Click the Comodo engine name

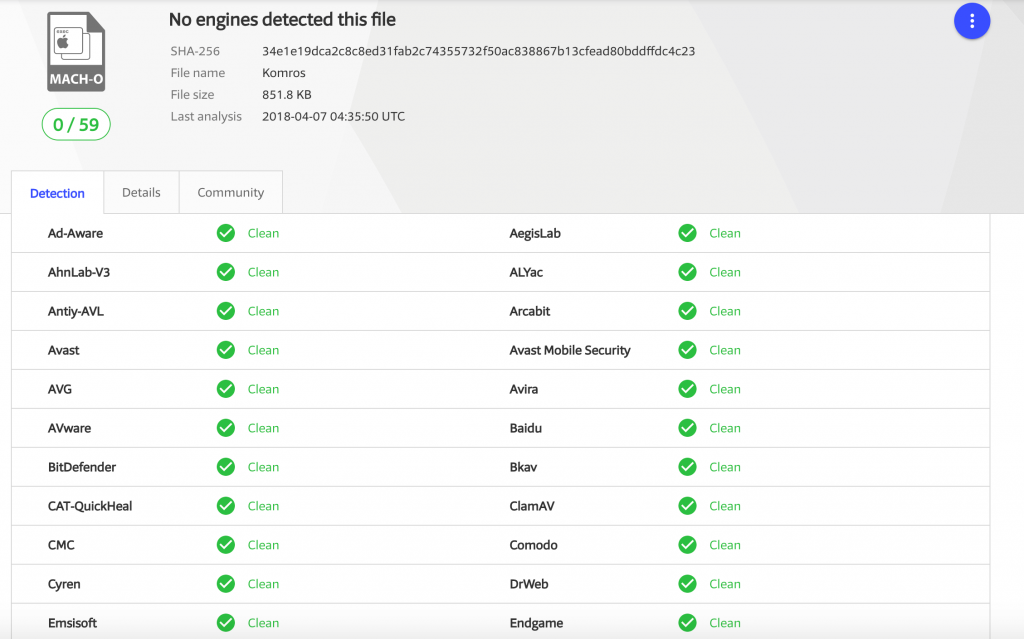534,545
